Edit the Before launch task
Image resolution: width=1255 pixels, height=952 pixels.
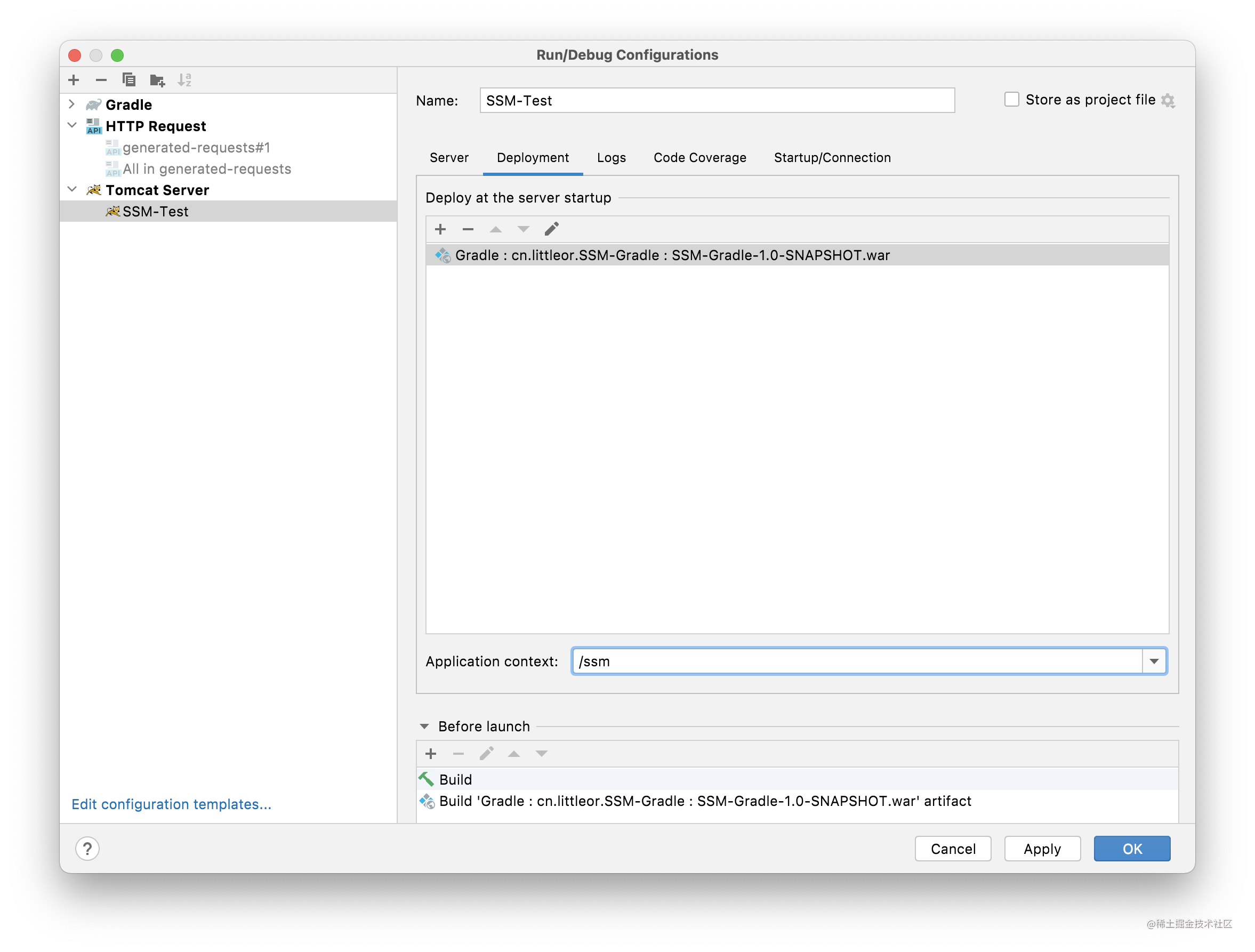(486, 753)
